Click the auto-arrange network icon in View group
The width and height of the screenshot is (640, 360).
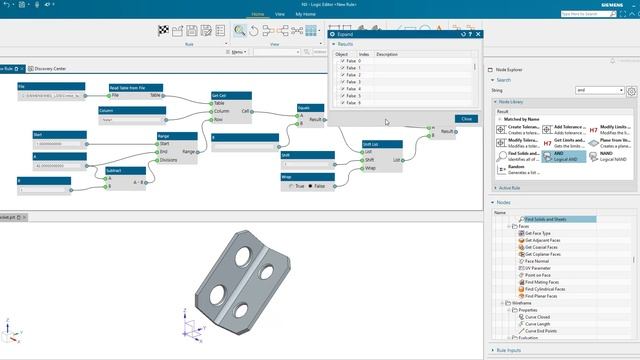pyautogui.click(x=297, y=31)
